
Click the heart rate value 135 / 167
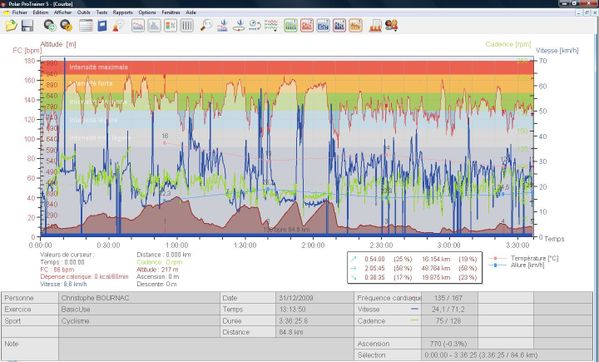(x=448, y=298)
